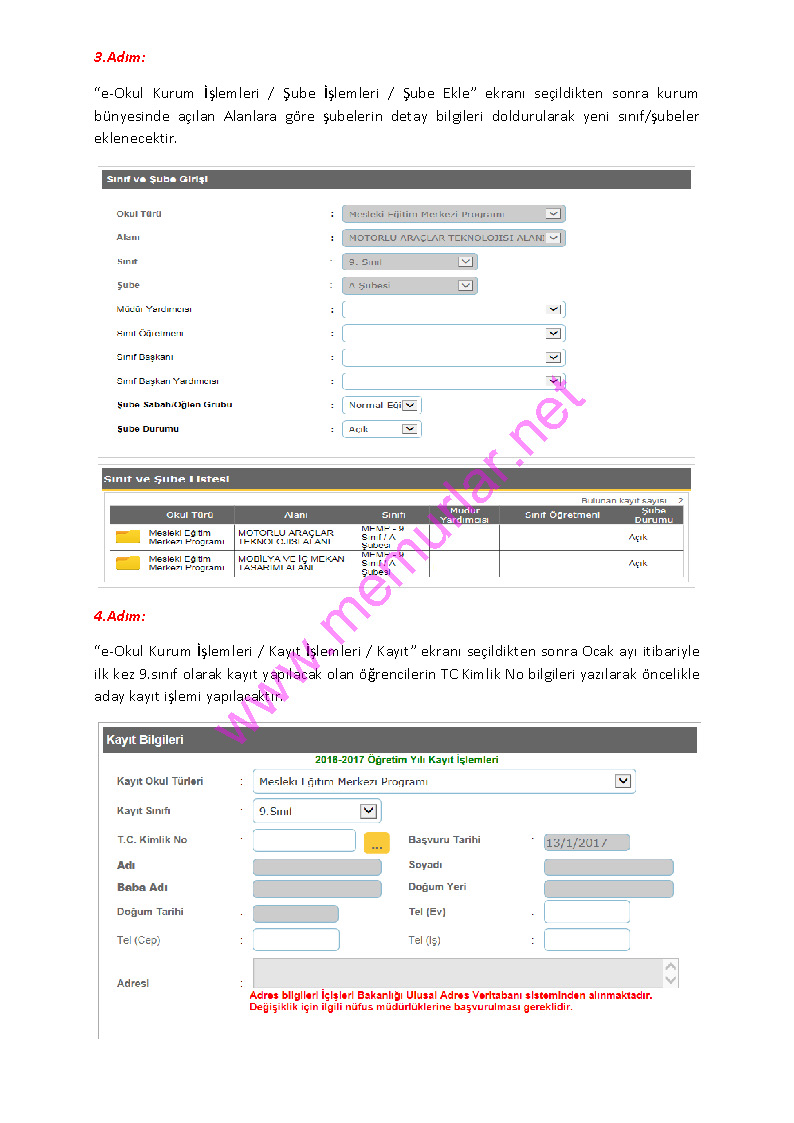The height and width of the screenshot is (1123, 794).
Task: Click the Adresi scrollbar down arrow
Action: [x=671, y=980]
